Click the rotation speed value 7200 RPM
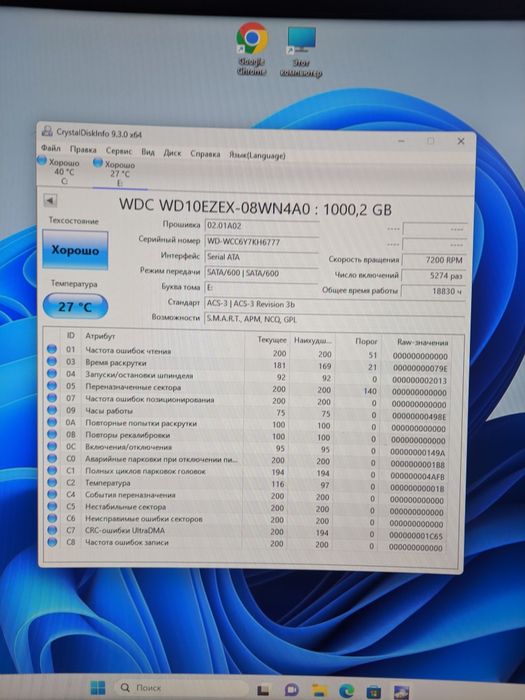 [x=433, y=260]
